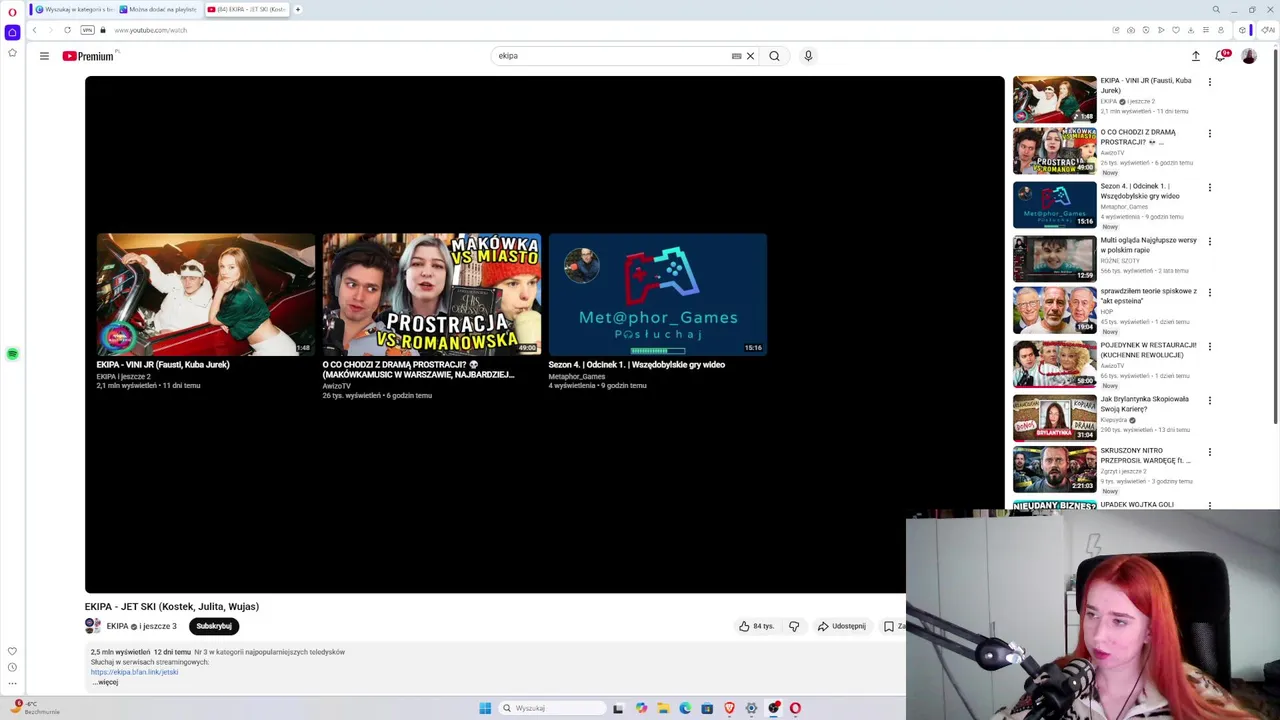
Task: Click the 'Subskrybuj' button
Action: pos(214,626)
